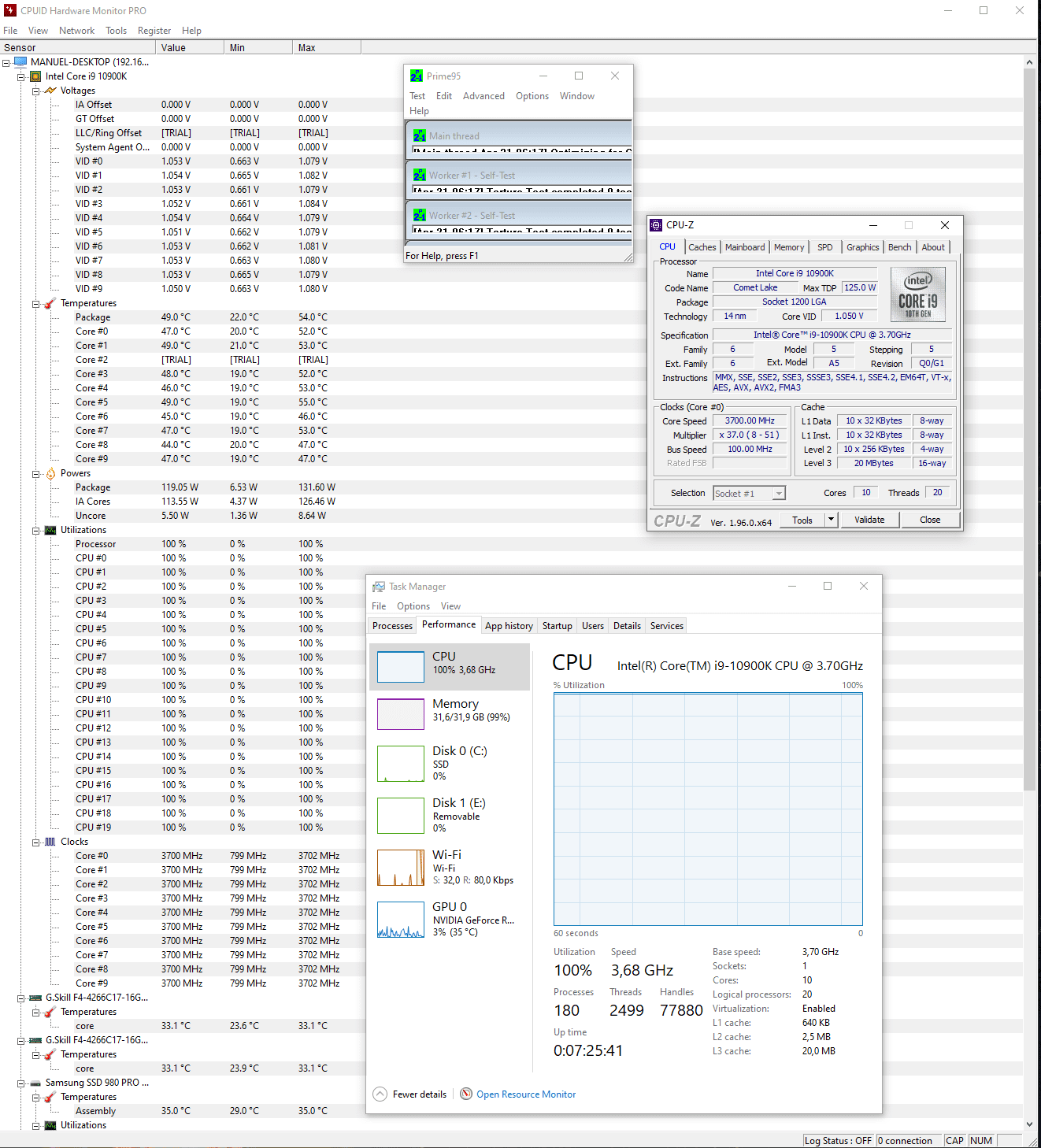Collapse the CPU Utilizations section
The image size is (1041, 1148).
click(x=36, y=531)
